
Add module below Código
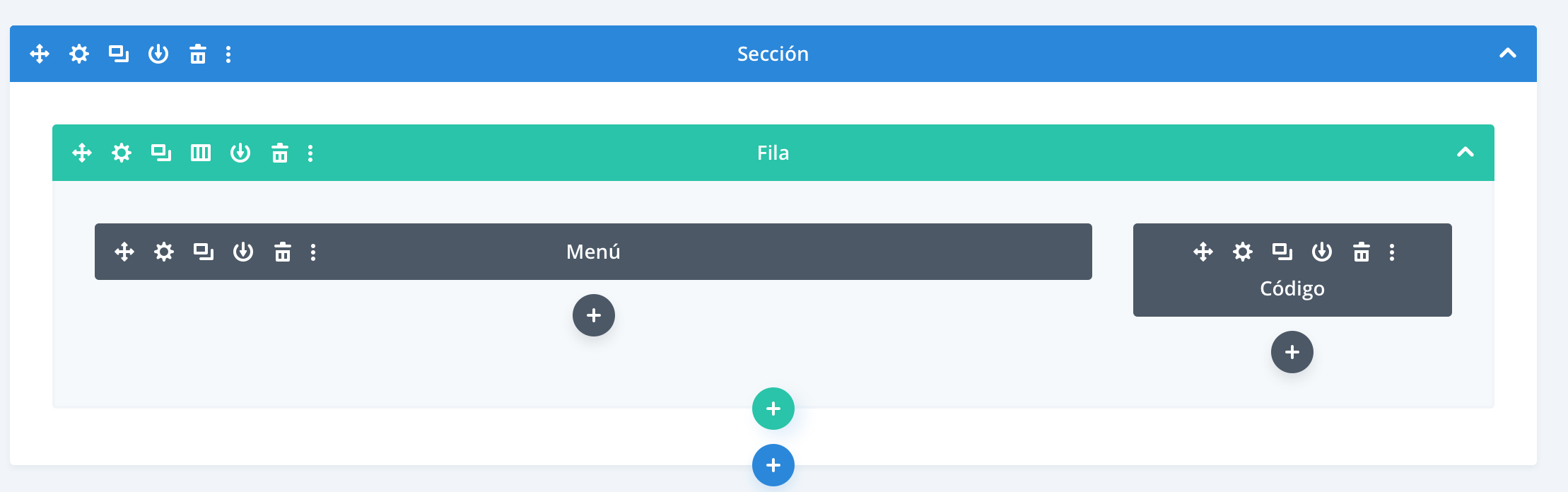click(1292, 352)
